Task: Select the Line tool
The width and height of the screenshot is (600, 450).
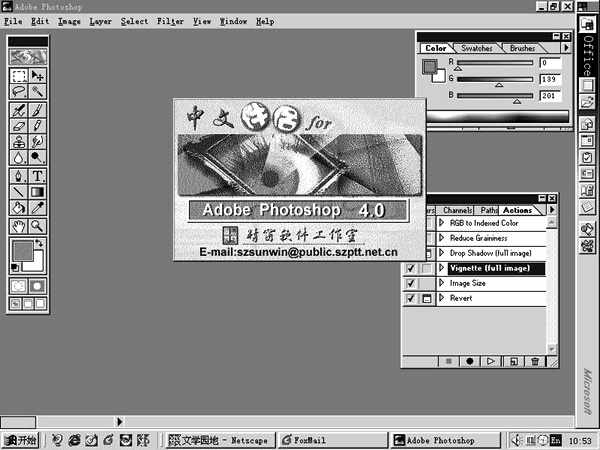Action: pos(18,192)
